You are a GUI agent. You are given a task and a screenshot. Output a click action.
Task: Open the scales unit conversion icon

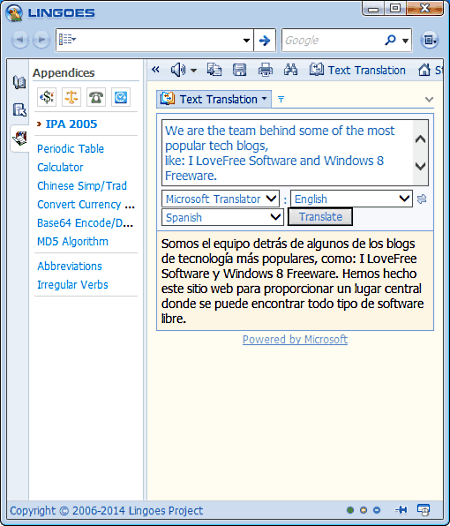[71, 97]
